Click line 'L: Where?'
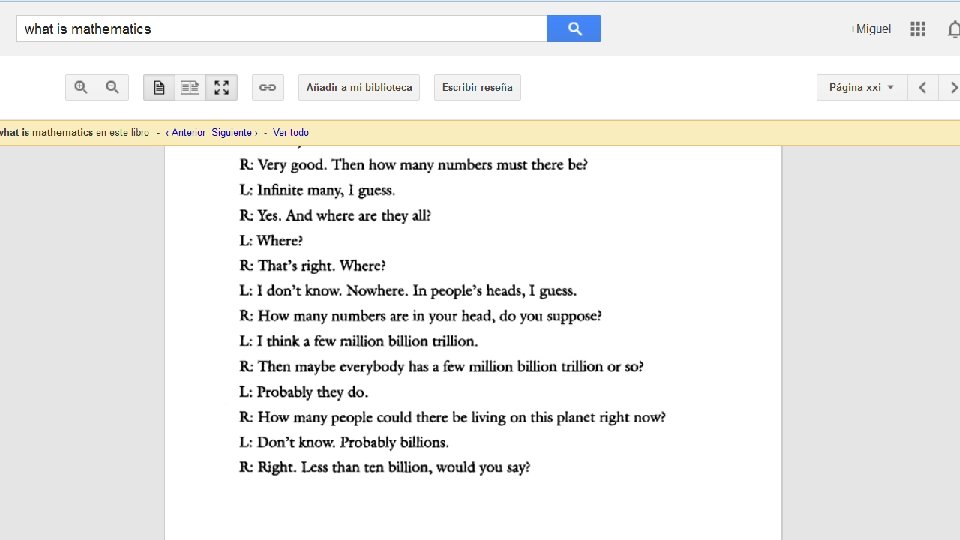Image resolution: width=960 pixels, height=540 pixels. coord(271,241)
